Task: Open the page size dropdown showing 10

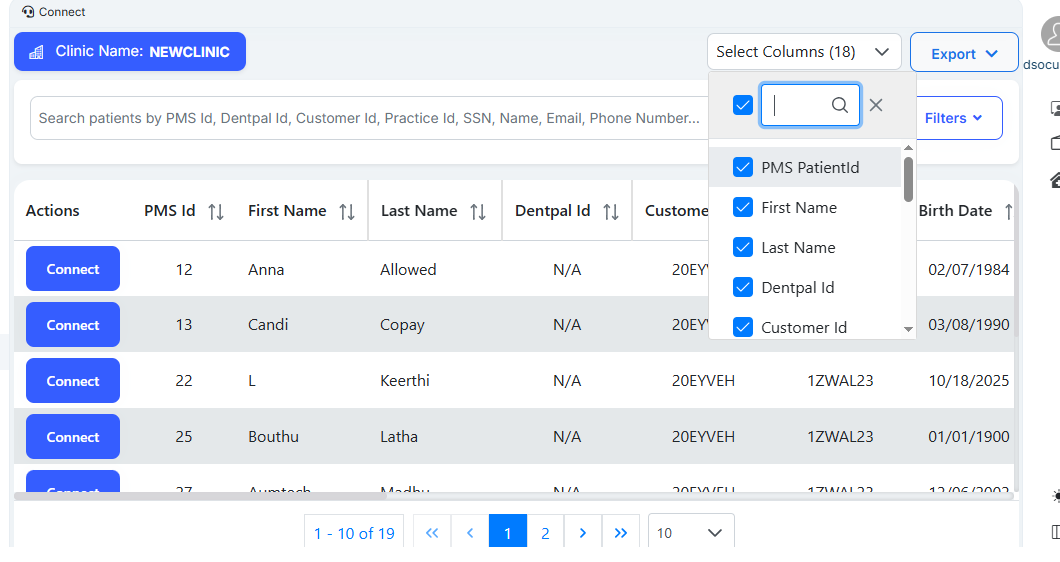Action: pos(690,533)
